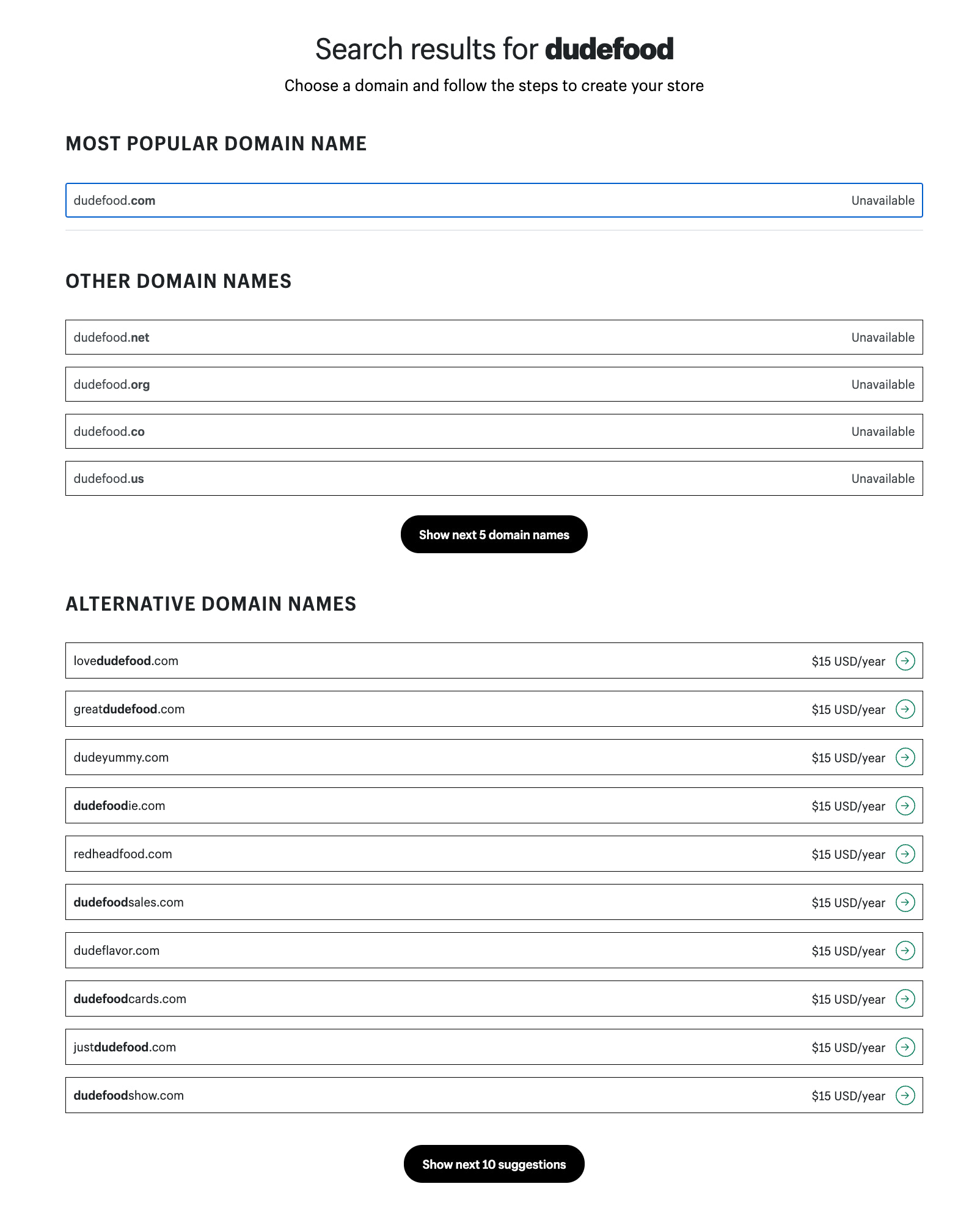Choose justdudefood.com via arrow icon

[x=905, y=1047]
